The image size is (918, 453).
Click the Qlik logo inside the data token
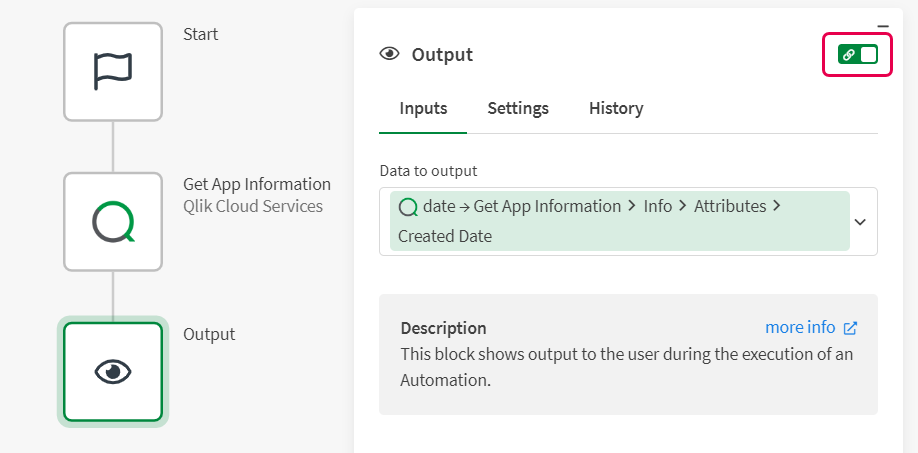[x=408, y=207]
